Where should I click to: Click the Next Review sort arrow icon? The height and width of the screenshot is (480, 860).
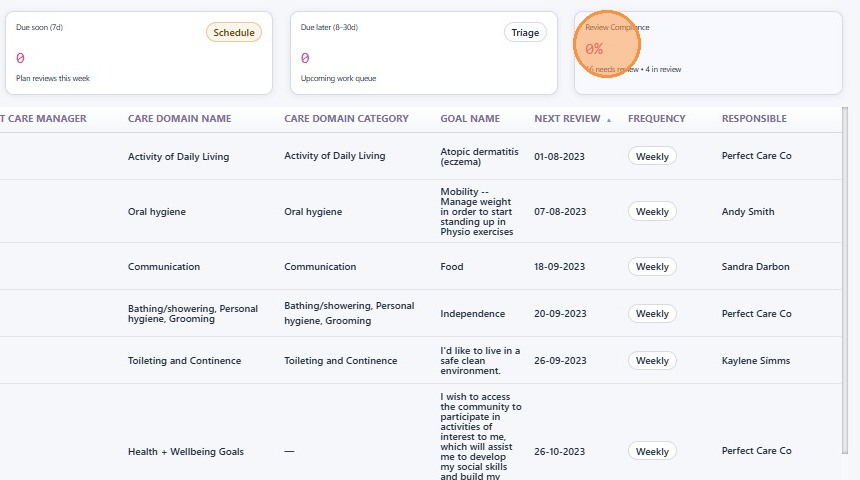(x=609, y=119)
